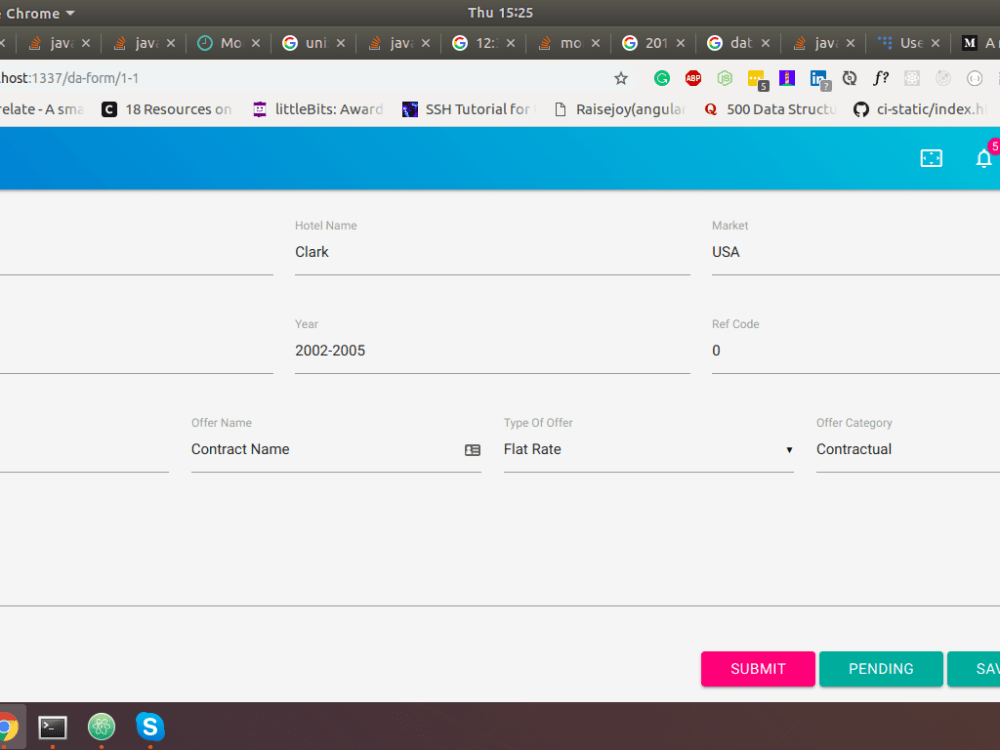
Task: Click the Ref Code field showing 0
Action: 856,351
